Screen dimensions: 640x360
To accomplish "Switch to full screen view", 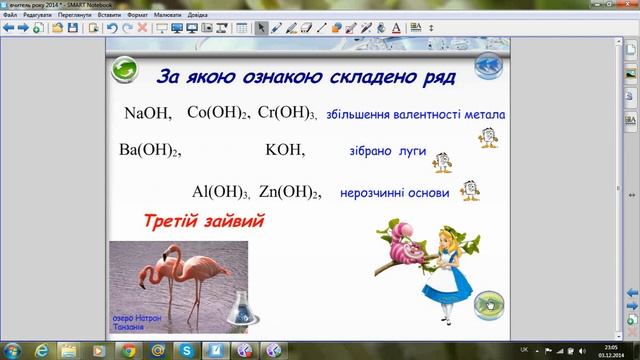I will pos(177,28).
